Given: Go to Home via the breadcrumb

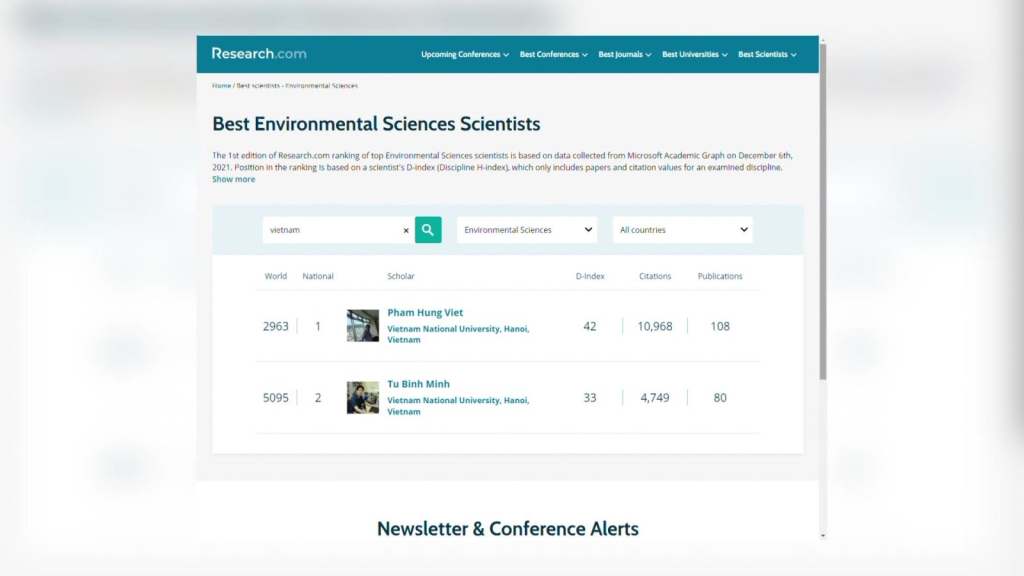Looking at the screenshot, I should point(221,86).
